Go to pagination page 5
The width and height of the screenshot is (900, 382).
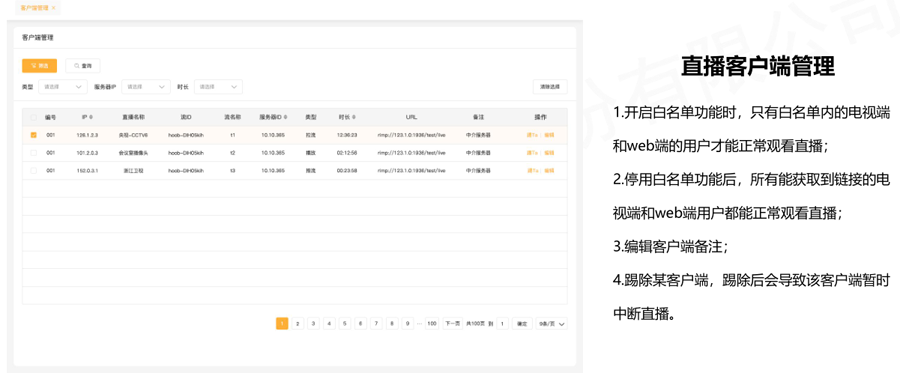344,323
